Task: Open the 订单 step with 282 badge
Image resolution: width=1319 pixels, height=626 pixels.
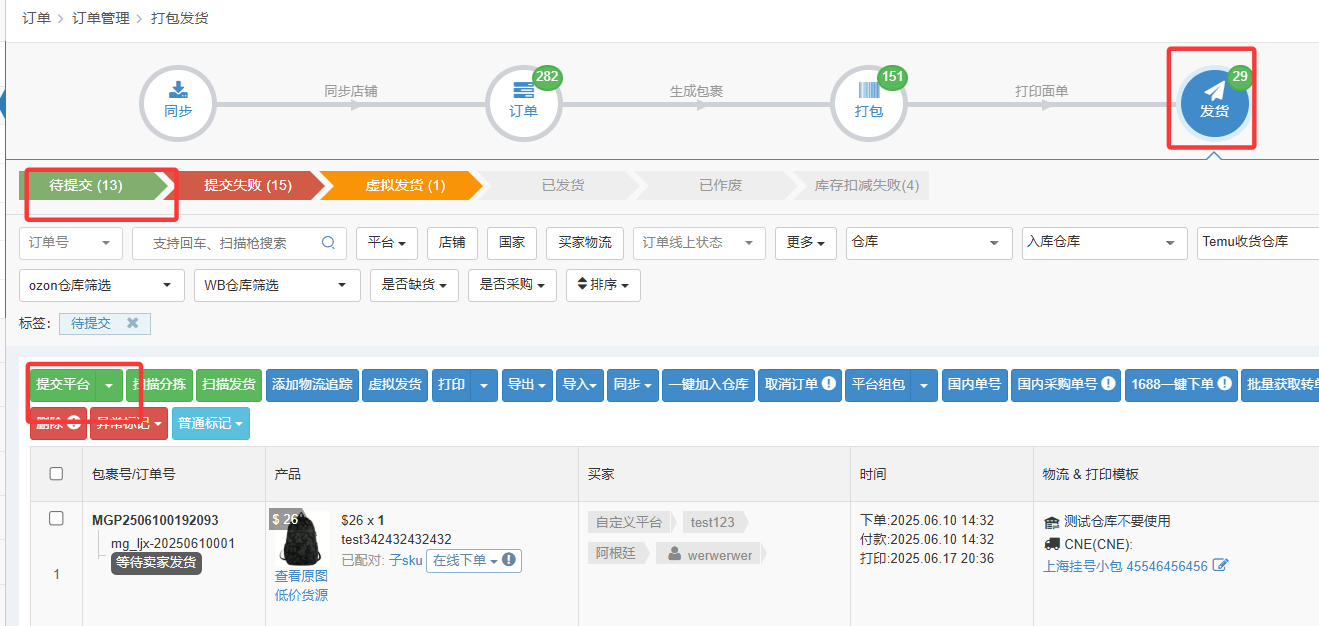Action: 523,103
